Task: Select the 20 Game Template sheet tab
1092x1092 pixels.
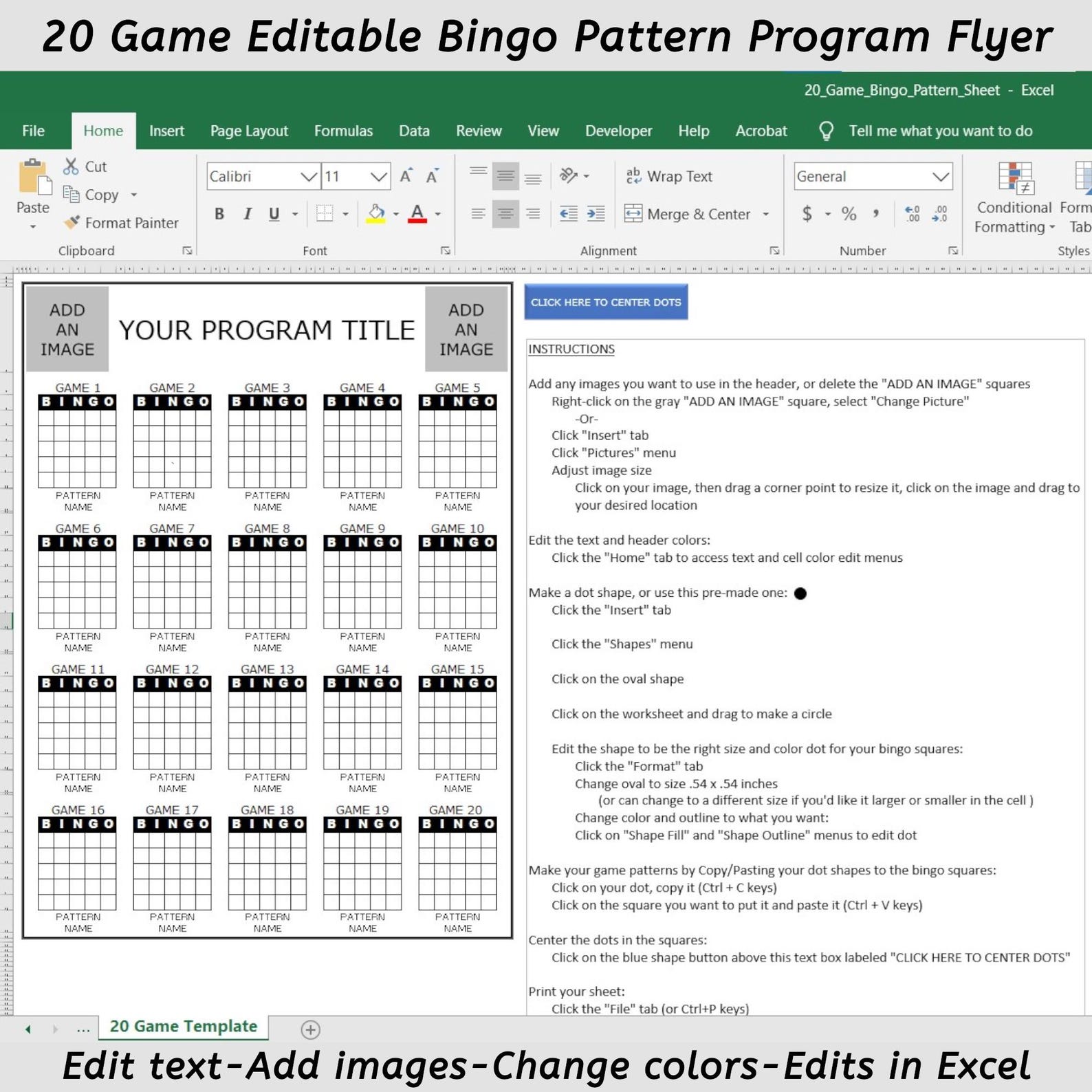Action: (x=184, y=1026)
